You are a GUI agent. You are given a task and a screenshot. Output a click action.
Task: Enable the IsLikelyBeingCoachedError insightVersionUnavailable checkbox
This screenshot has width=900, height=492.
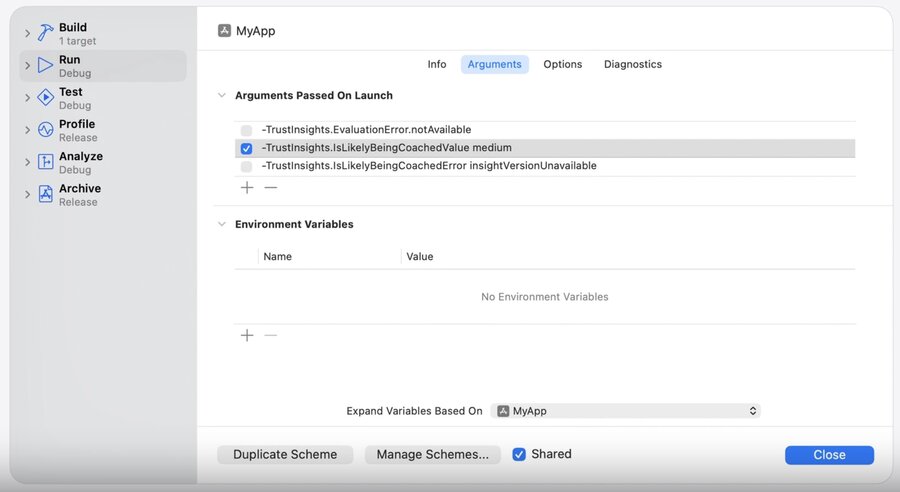coord(246,166)
